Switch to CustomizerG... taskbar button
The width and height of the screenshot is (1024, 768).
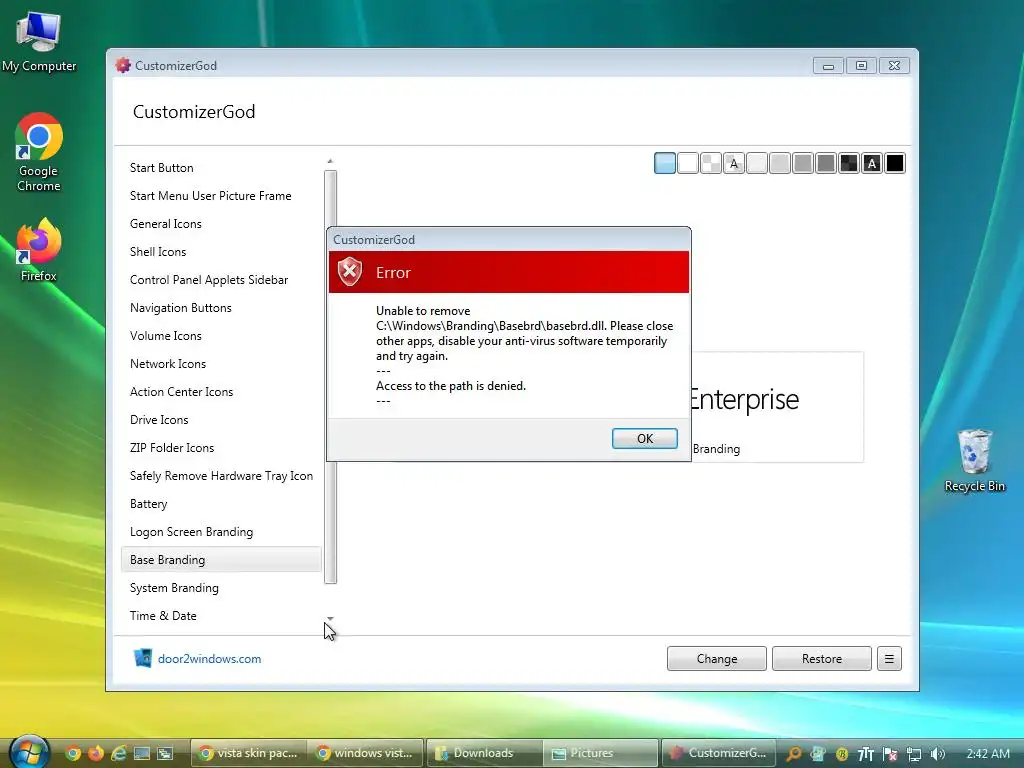pos(719,753)
